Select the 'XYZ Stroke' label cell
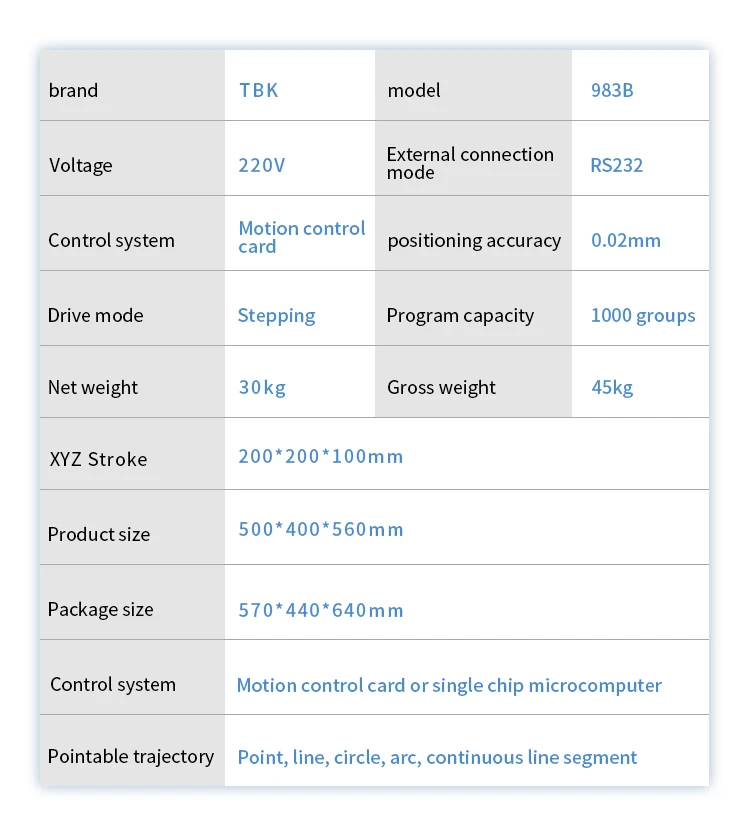 [98, 460]
